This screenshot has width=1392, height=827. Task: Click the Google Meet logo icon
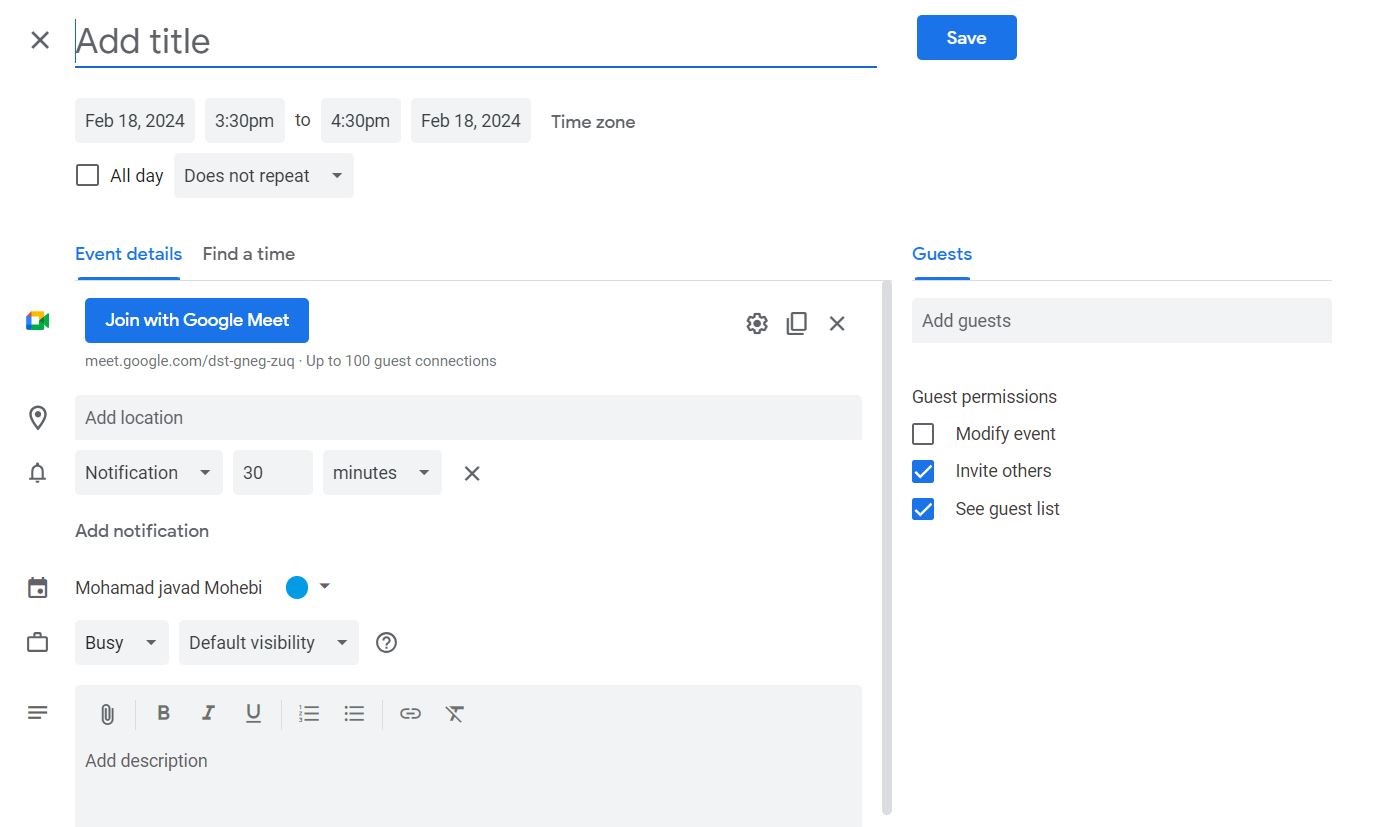pos(38,320)
